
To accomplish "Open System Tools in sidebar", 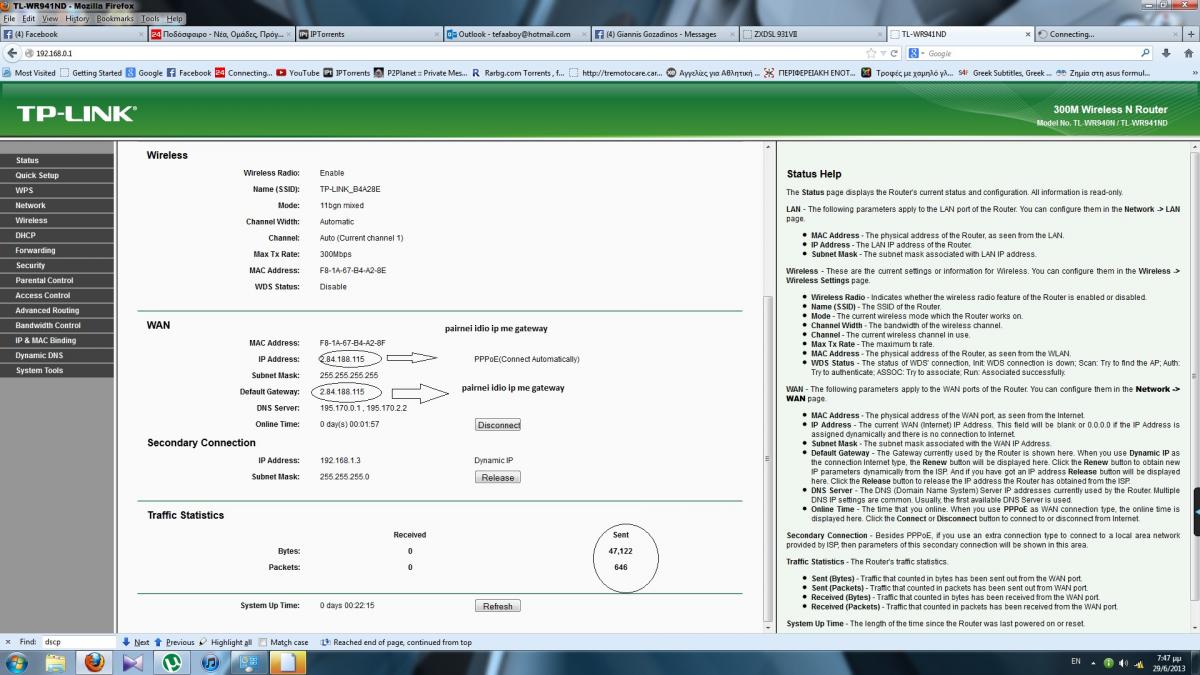I will 57,370.
